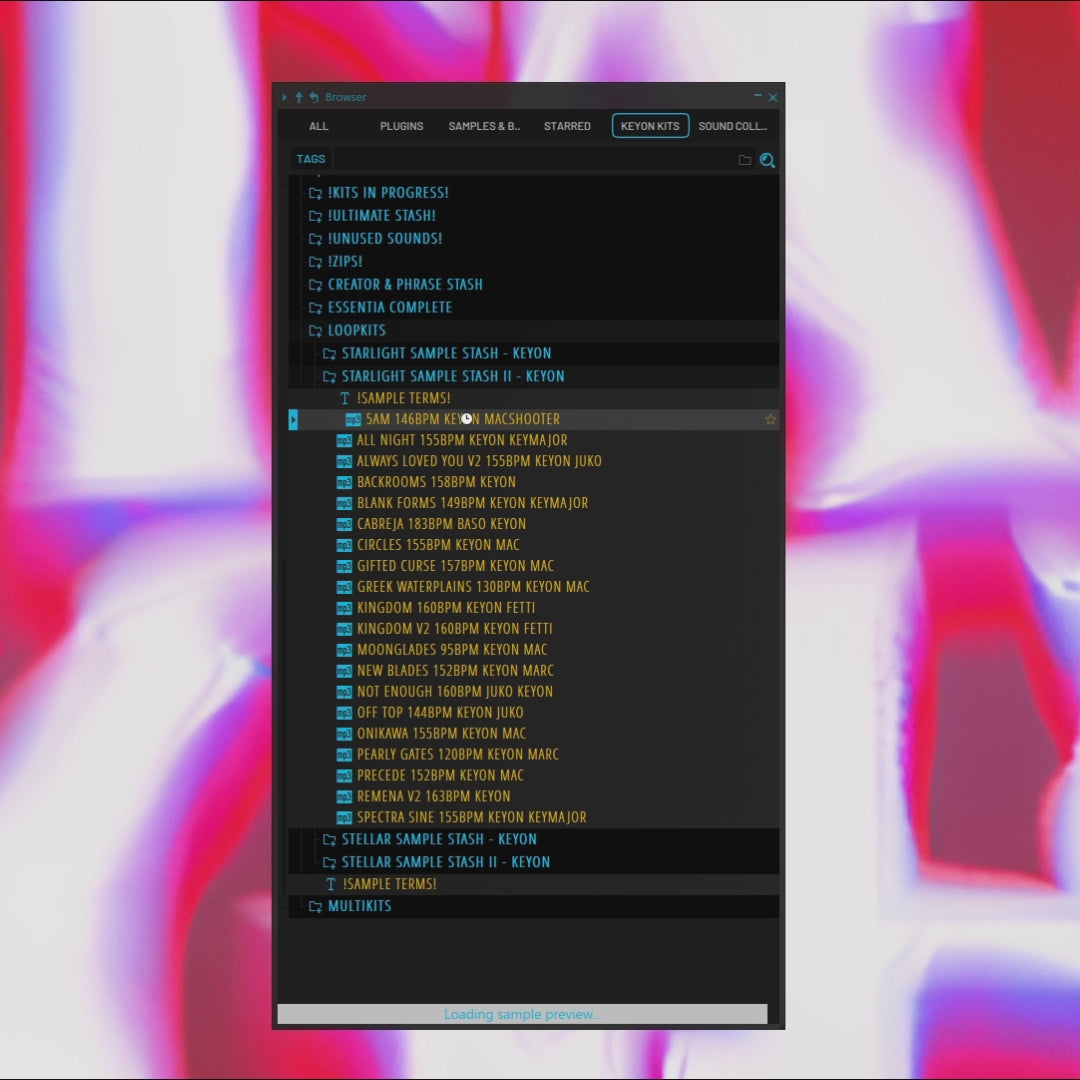Click the audio file icon for BACKROOMS 158BPM

[x=344, y=482]
